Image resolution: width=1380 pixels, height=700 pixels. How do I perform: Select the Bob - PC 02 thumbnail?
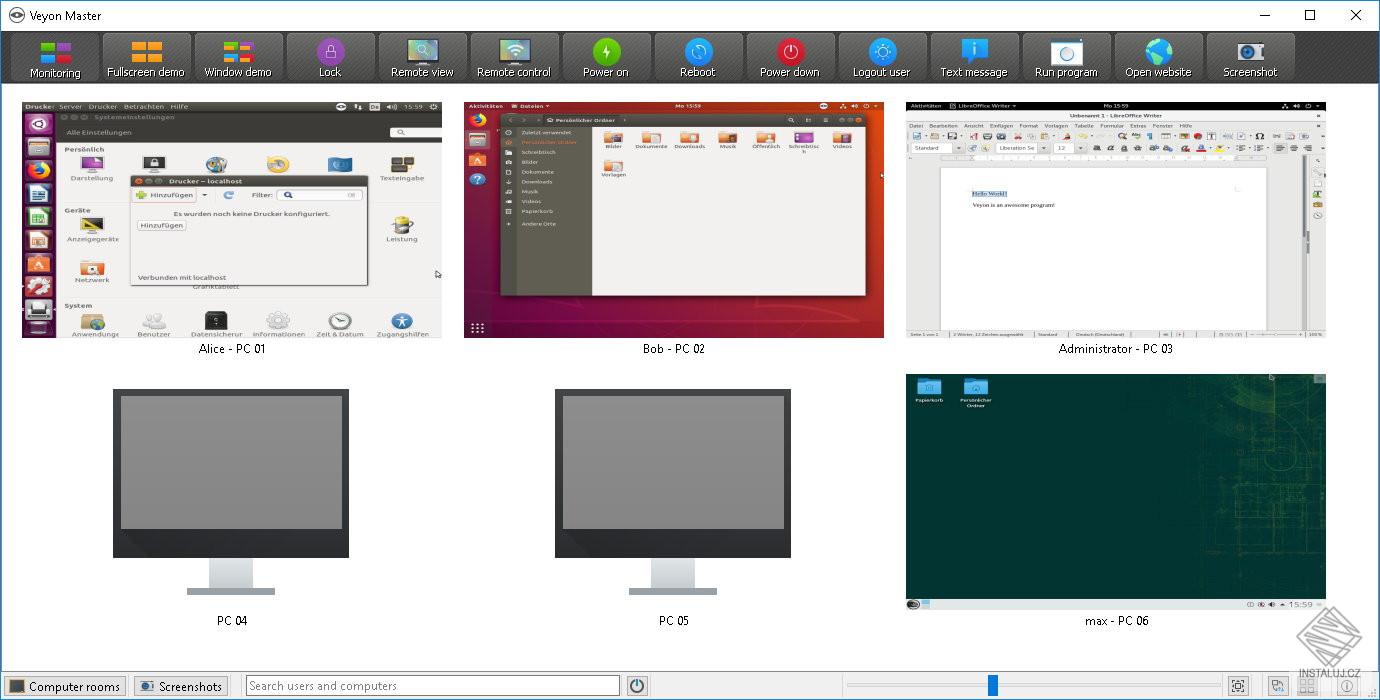coord(673,220)
